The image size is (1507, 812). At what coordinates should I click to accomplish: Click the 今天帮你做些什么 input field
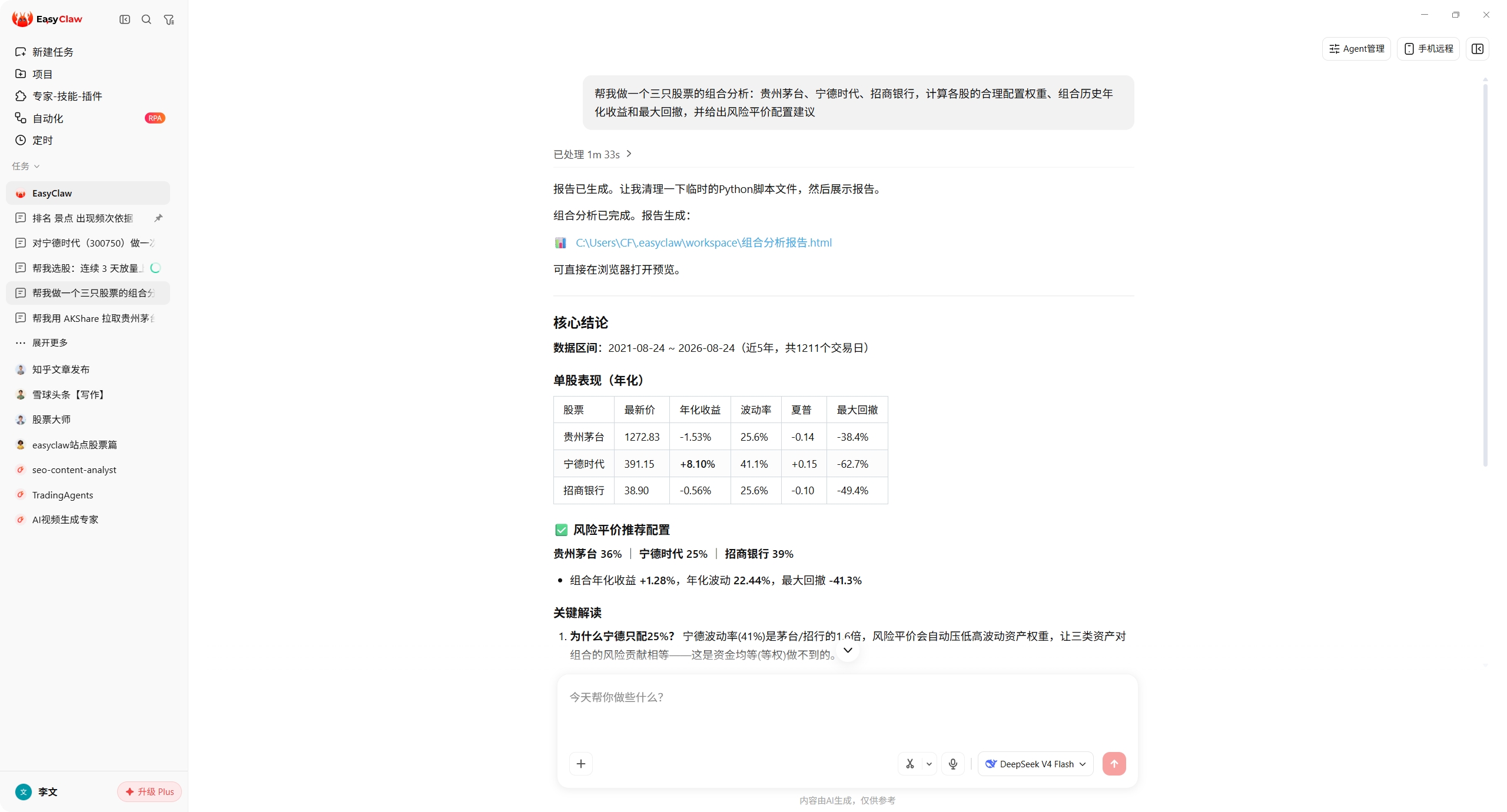tap(847, 711)
